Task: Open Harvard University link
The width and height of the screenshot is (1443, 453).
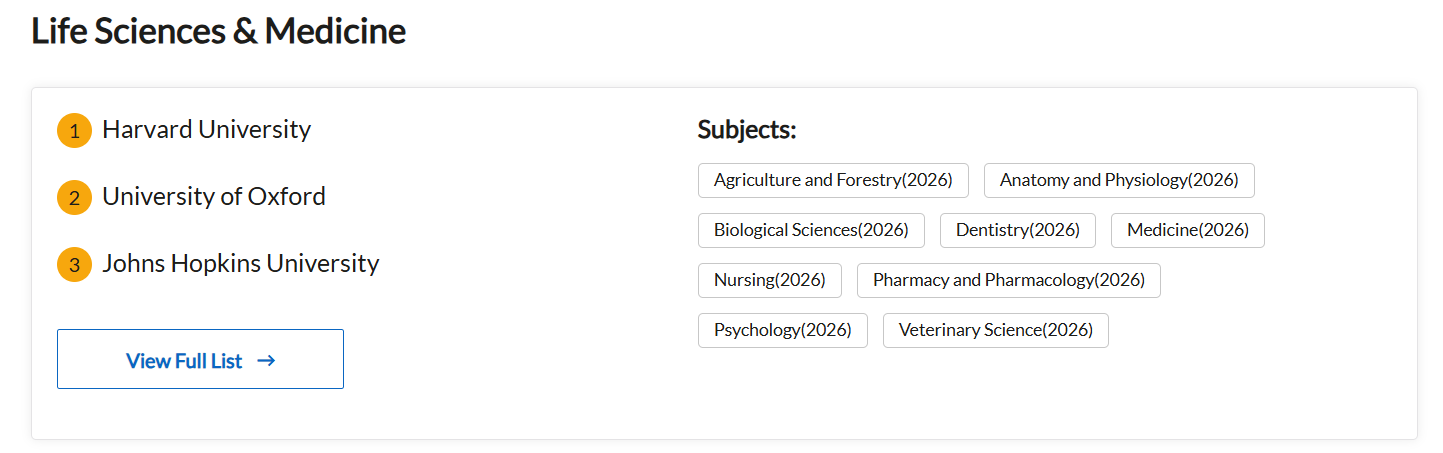Action: click(206, 130)
